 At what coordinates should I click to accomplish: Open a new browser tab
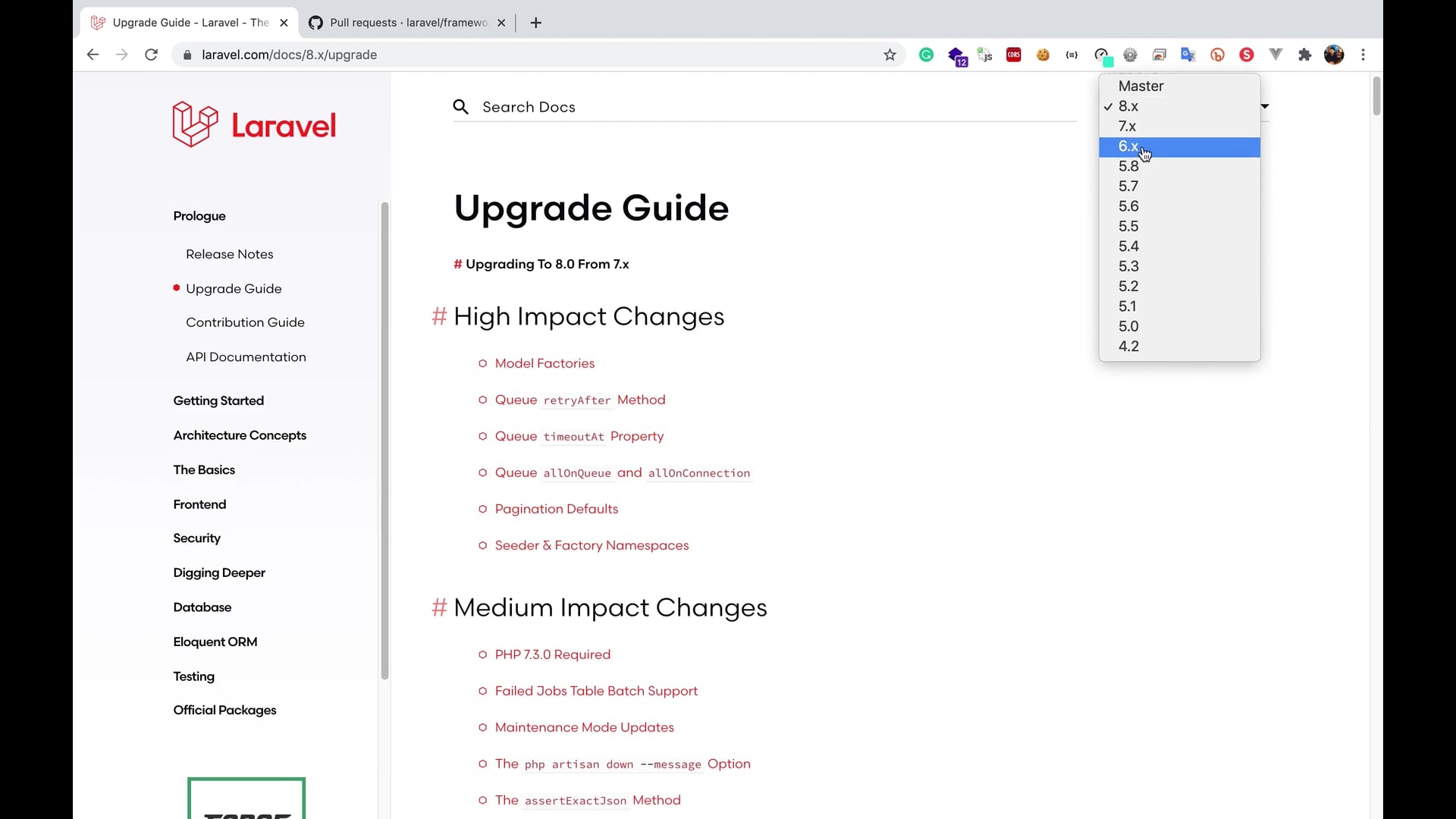535,23
